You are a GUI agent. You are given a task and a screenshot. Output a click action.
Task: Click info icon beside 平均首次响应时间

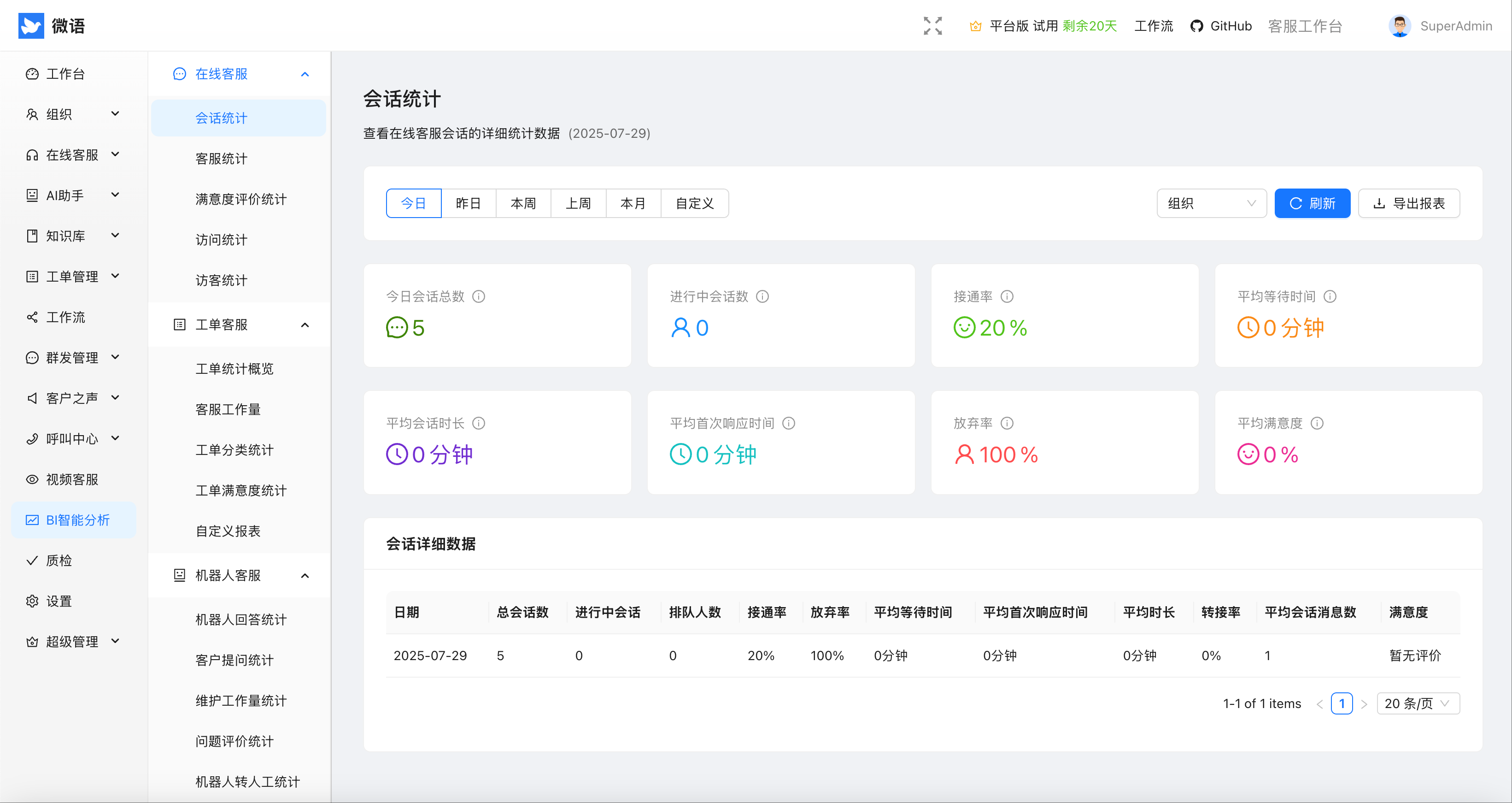tap(788, 424)
